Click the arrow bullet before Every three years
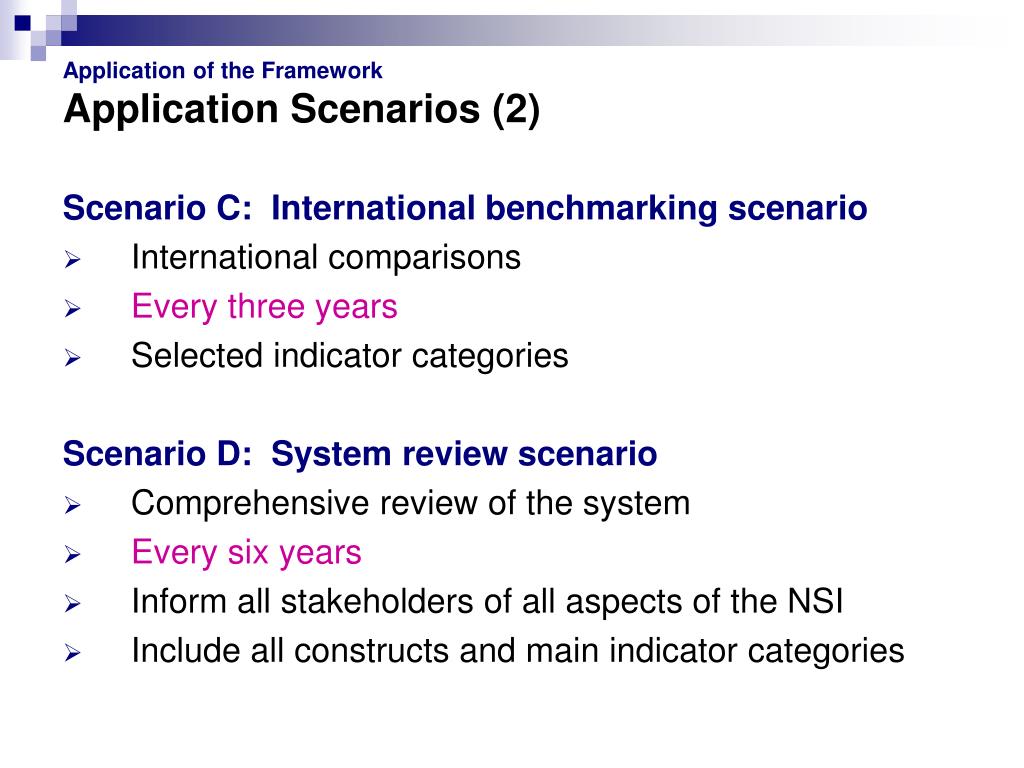Viewport: 1024px width, 768px height. coord(72,309)
